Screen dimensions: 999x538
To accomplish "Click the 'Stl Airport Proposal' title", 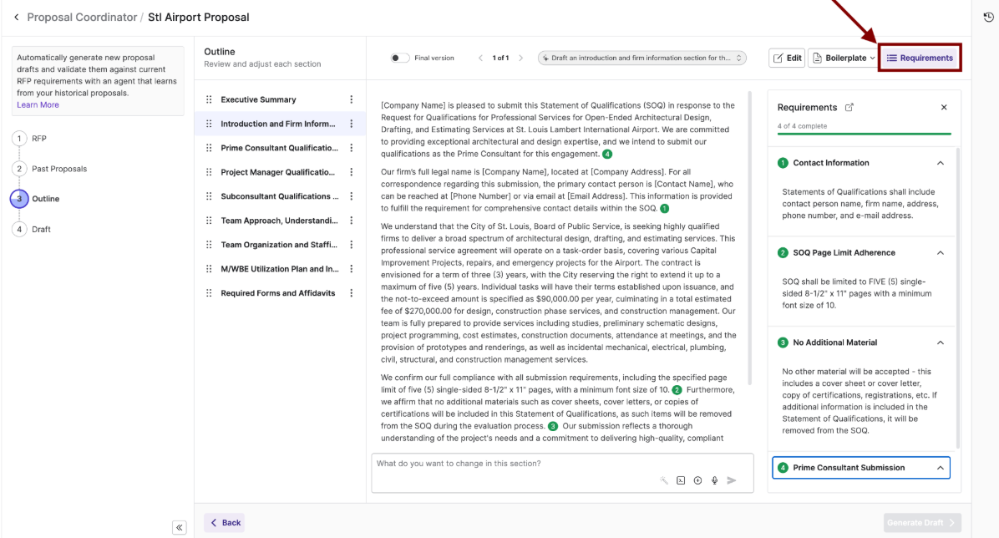I will click(198, 17).
